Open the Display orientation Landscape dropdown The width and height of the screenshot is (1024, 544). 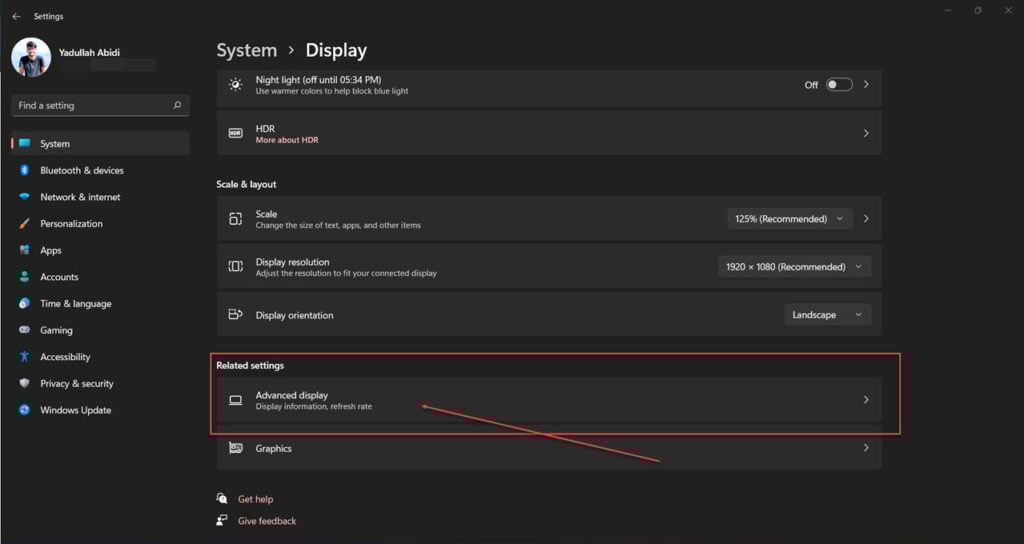827,315
